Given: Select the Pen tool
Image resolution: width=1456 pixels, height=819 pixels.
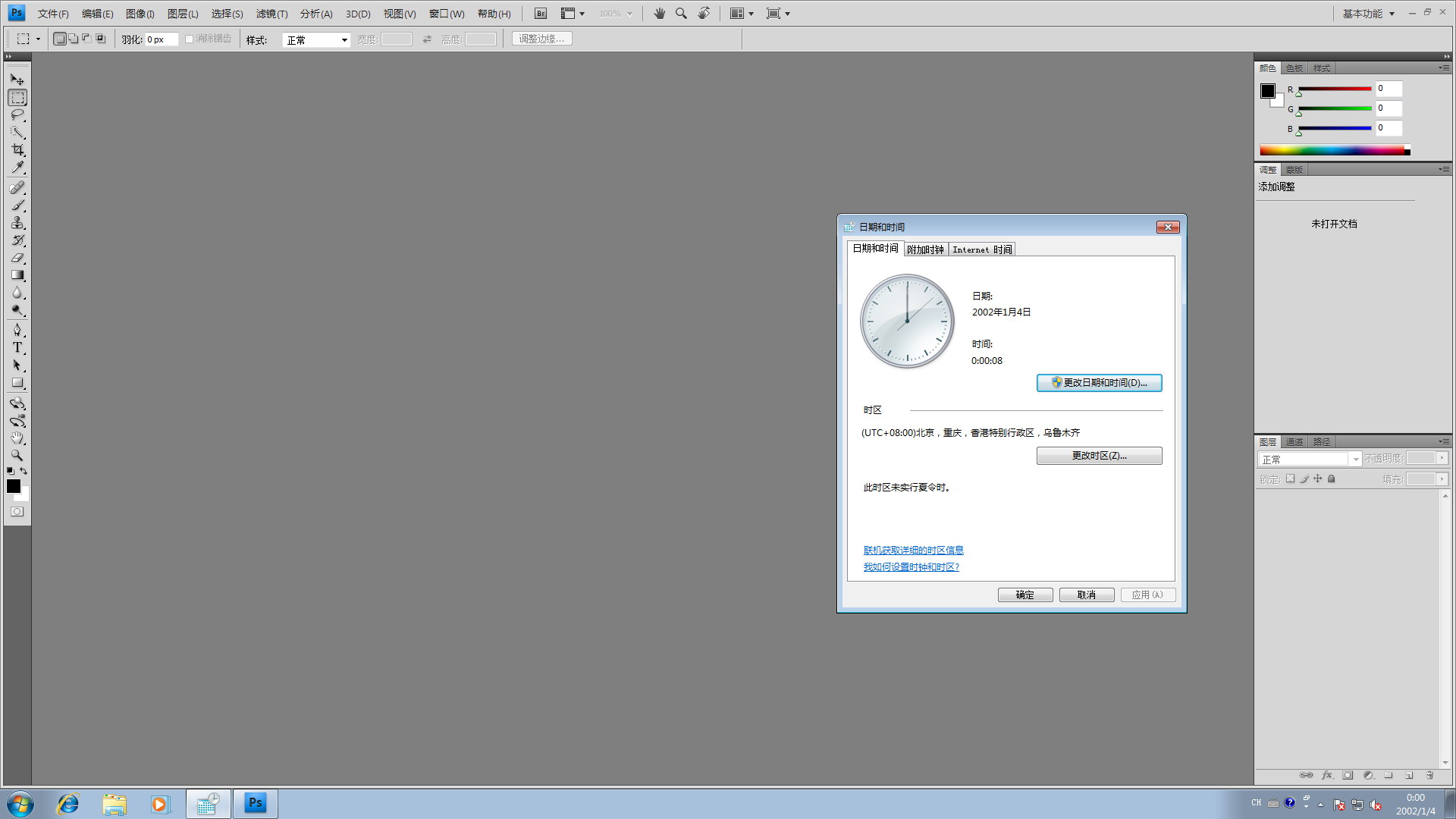Looking at the screenshot, I should coord(17,330).
